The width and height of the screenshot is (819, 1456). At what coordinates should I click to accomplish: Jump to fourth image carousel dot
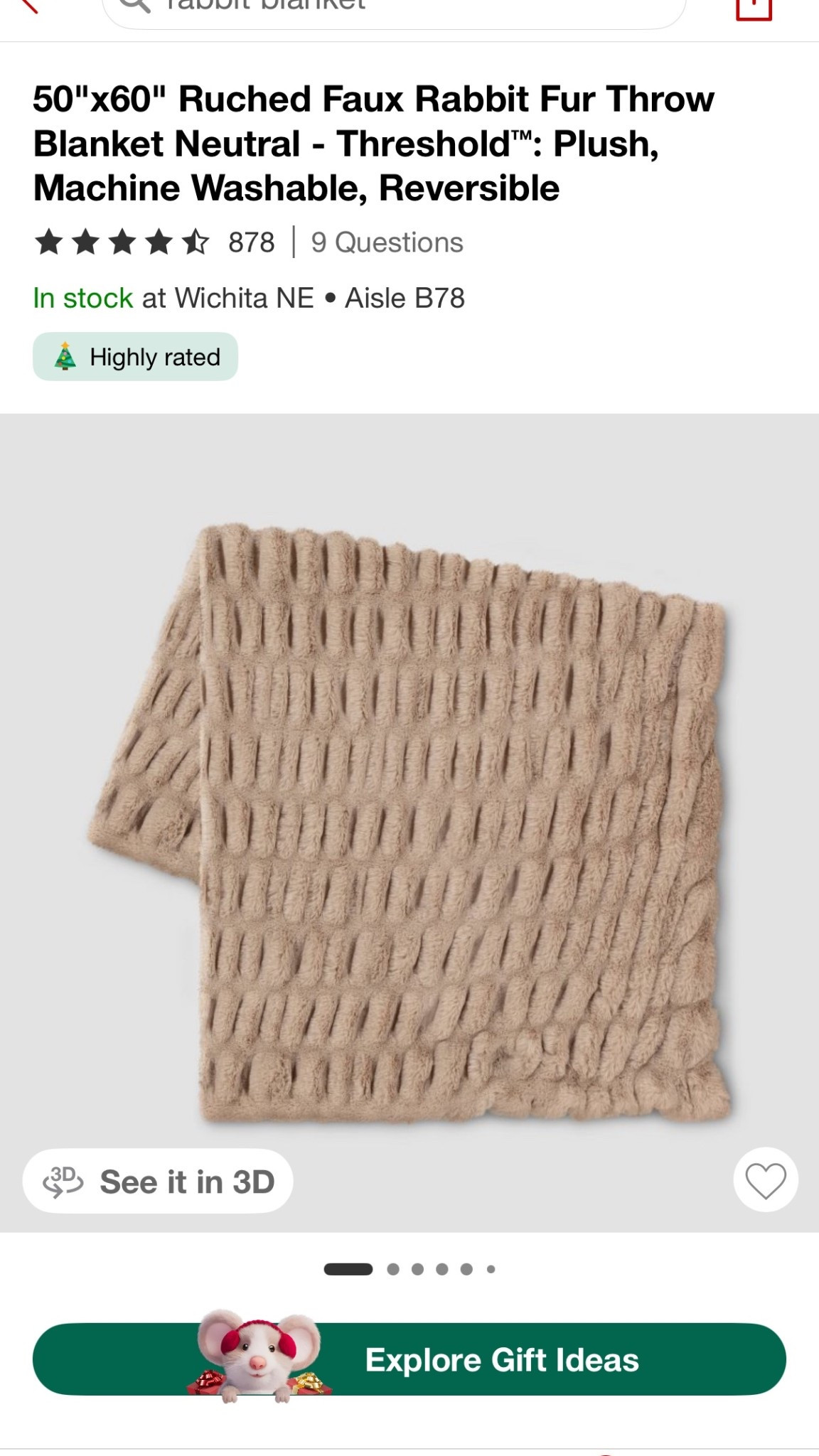coord(442,1269)
